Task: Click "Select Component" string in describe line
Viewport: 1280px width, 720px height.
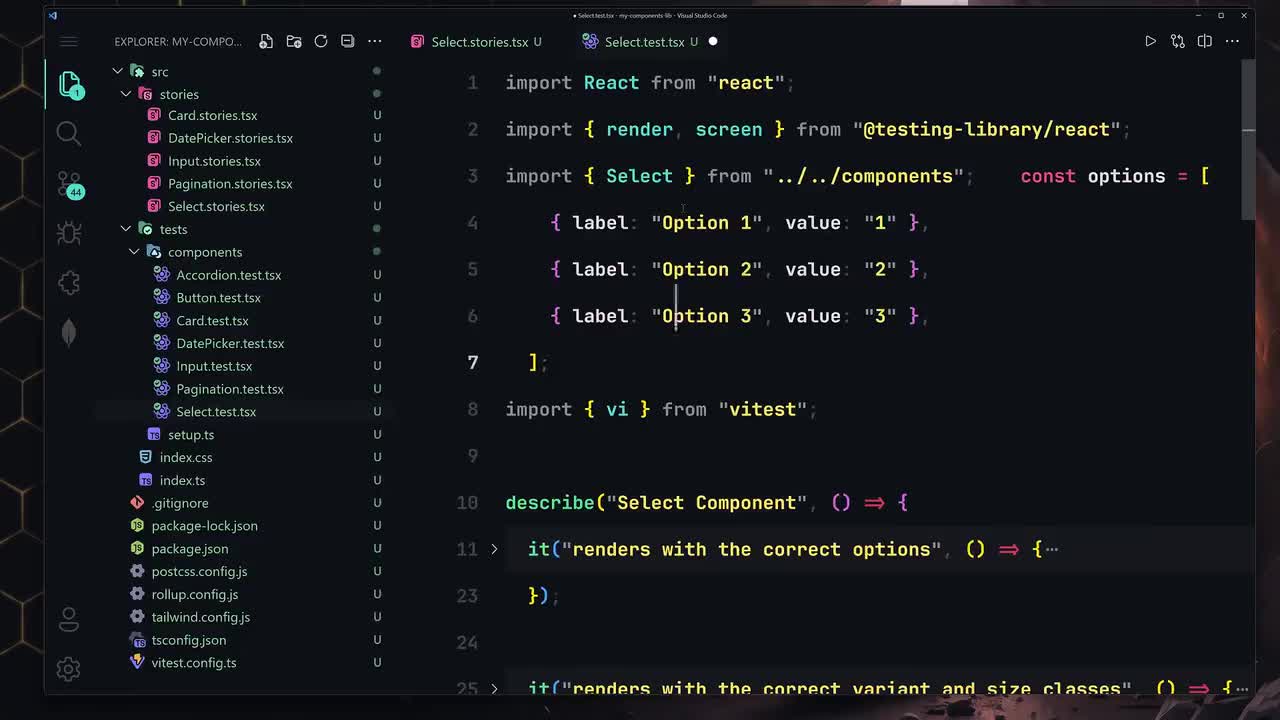Action: tap(706, 503)
